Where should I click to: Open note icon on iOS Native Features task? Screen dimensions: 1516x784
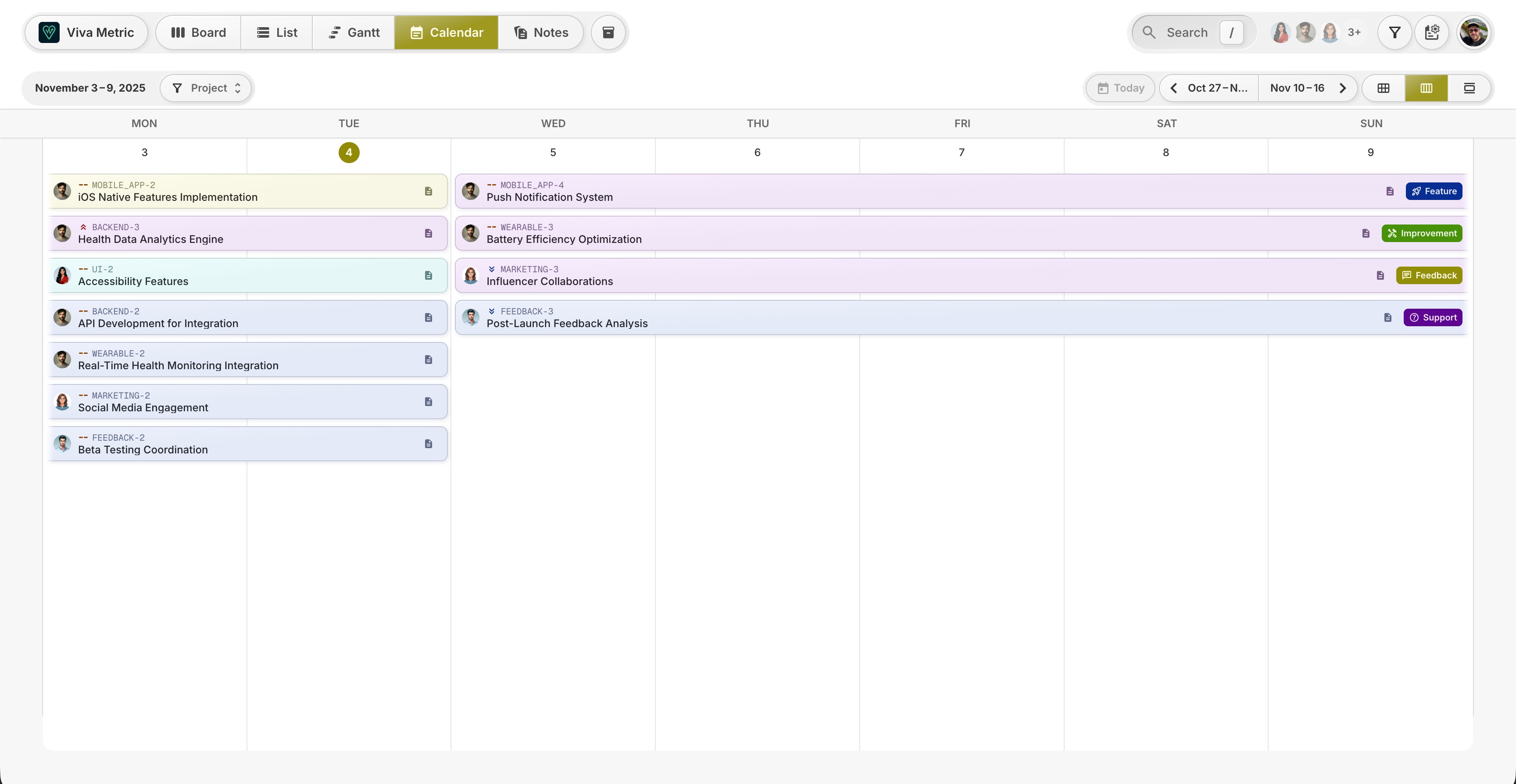[x=429, y=191]
